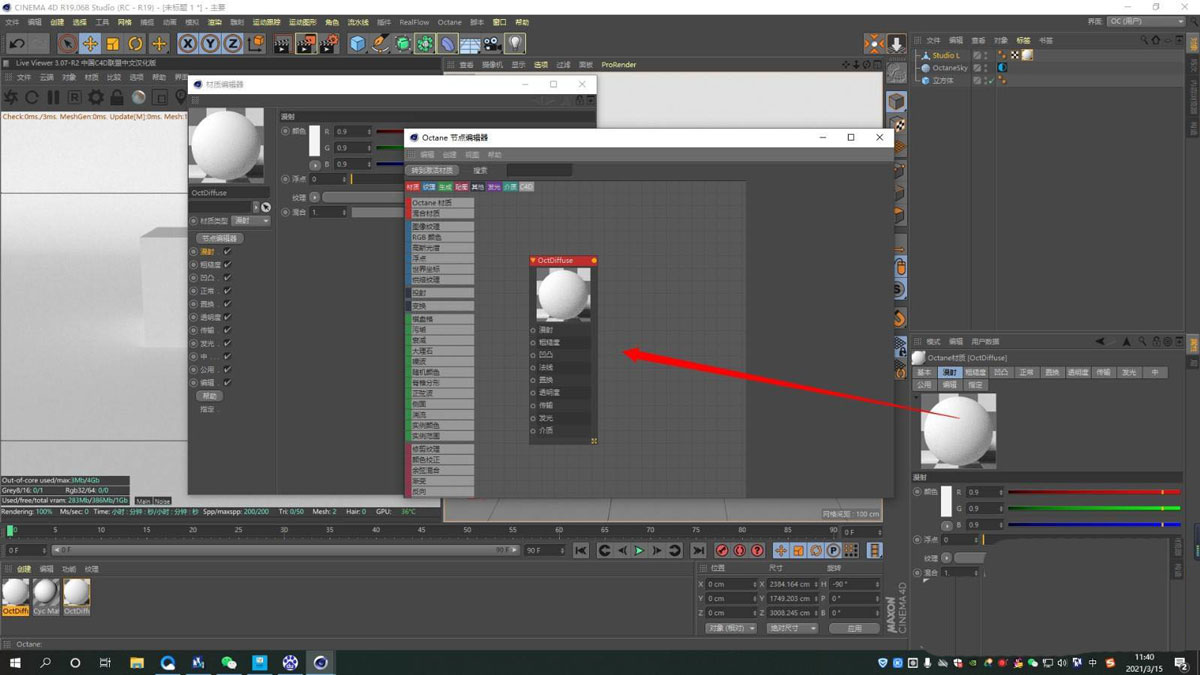Open the RealFlow menu
The image size is (1200, 675).
pyautogui.click(x=414, y=22)
